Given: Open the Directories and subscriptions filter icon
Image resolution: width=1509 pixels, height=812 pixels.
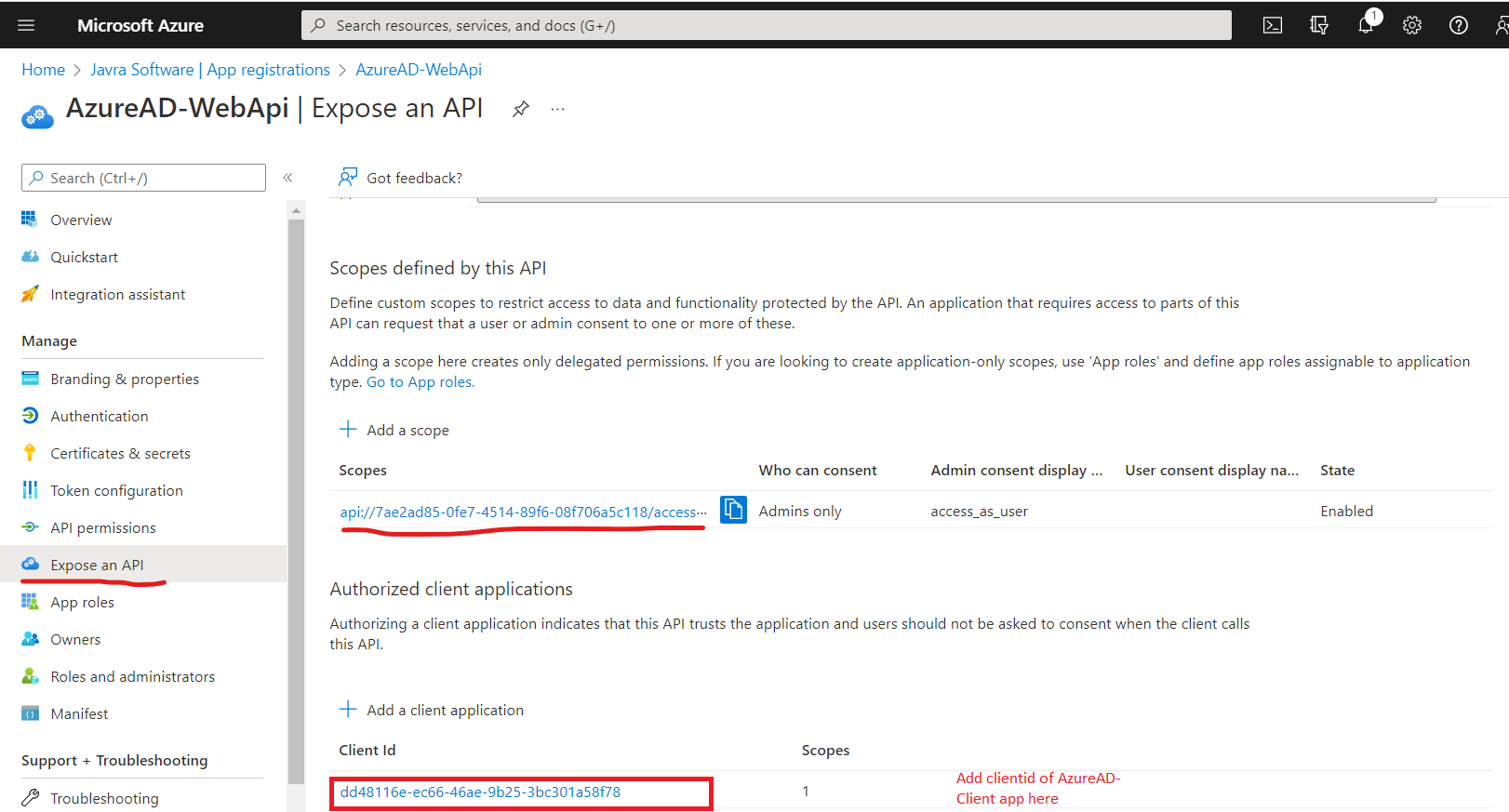Looking at the screenshot, I should coord(1319,25).
